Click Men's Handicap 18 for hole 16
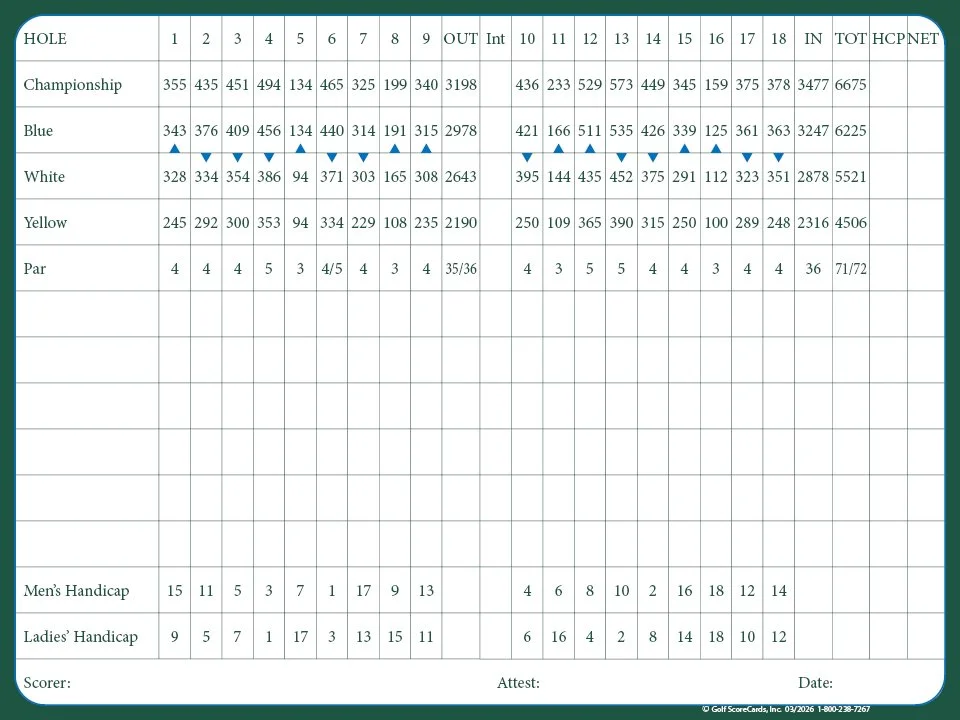Viewport: 960px width, 720px height. [716, 591]
